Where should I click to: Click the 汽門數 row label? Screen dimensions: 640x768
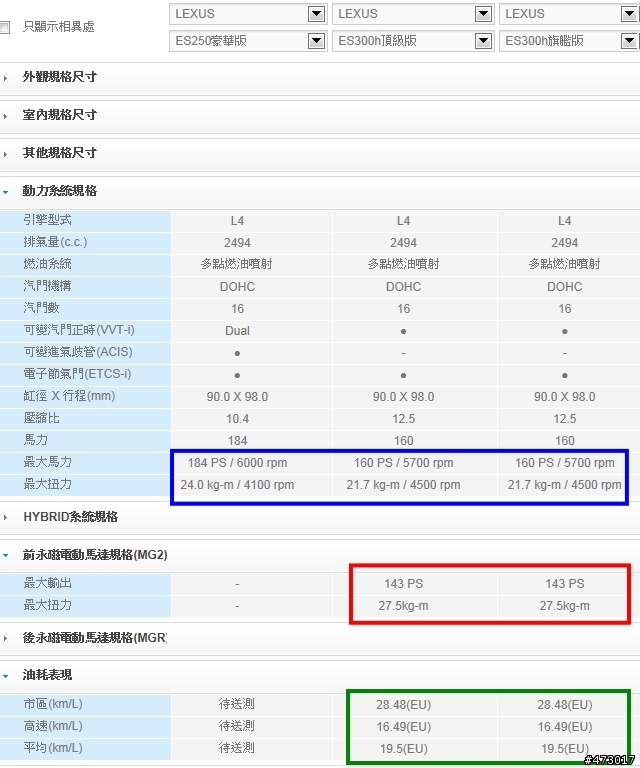[x=42, y=308]
